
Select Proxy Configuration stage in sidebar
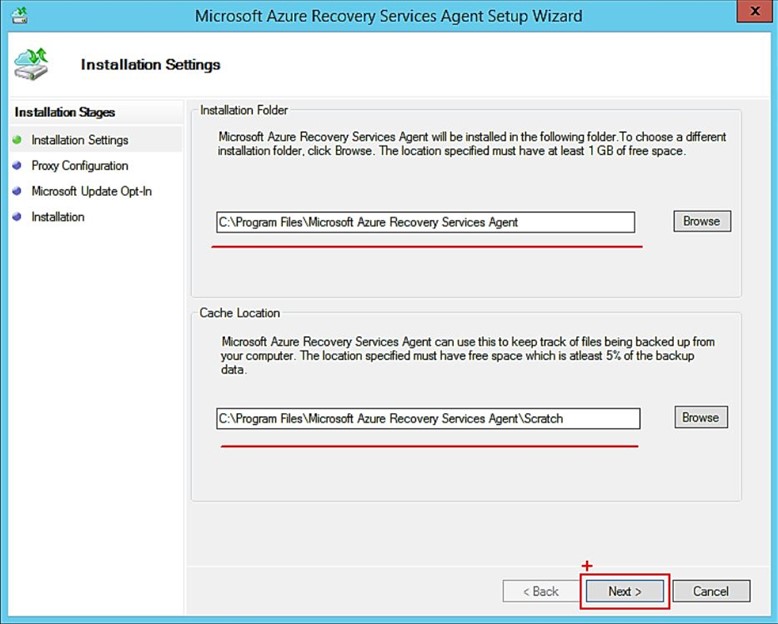(80, 166)
